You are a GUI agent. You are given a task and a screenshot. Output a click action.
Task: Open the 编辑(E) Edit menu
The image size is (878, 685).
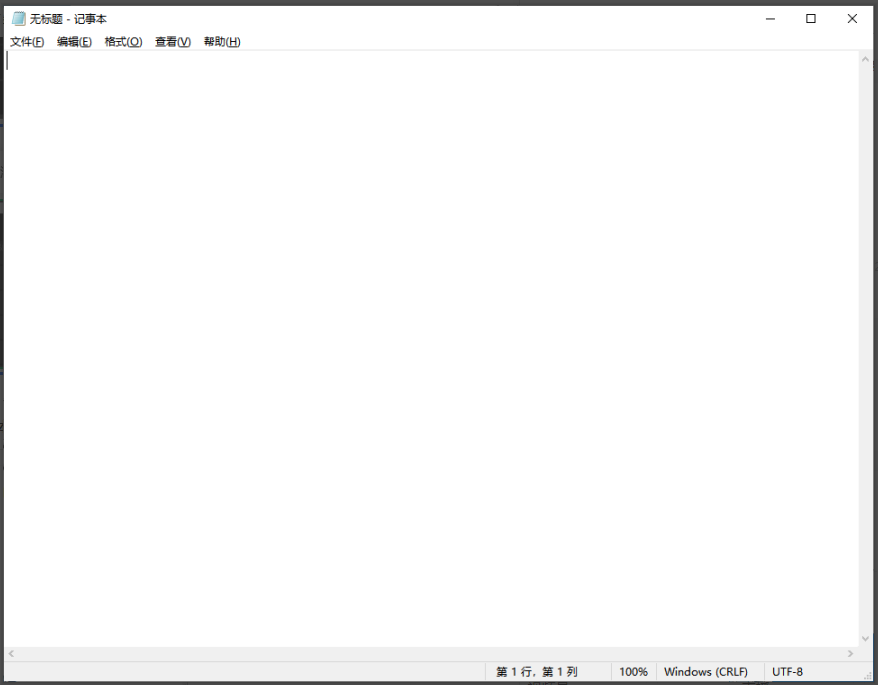[x=74, y=41]
